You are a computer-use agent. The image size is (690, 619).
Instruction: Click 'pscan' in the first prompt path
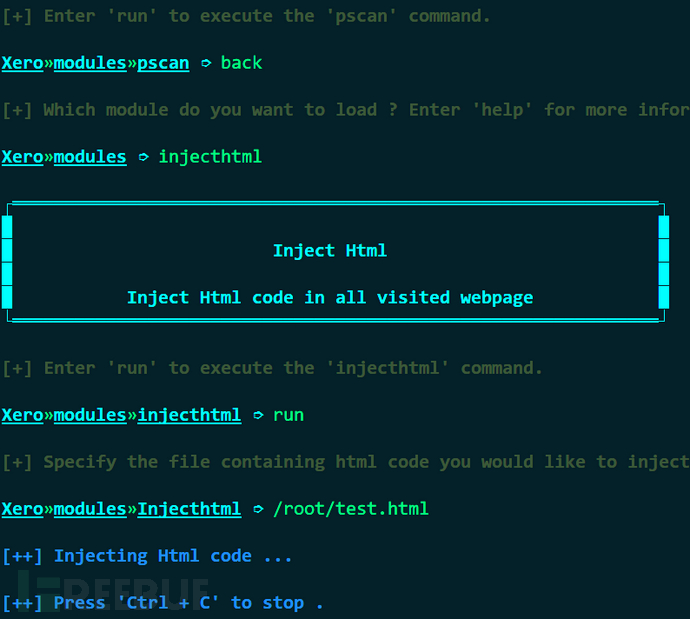coord(163,63)
